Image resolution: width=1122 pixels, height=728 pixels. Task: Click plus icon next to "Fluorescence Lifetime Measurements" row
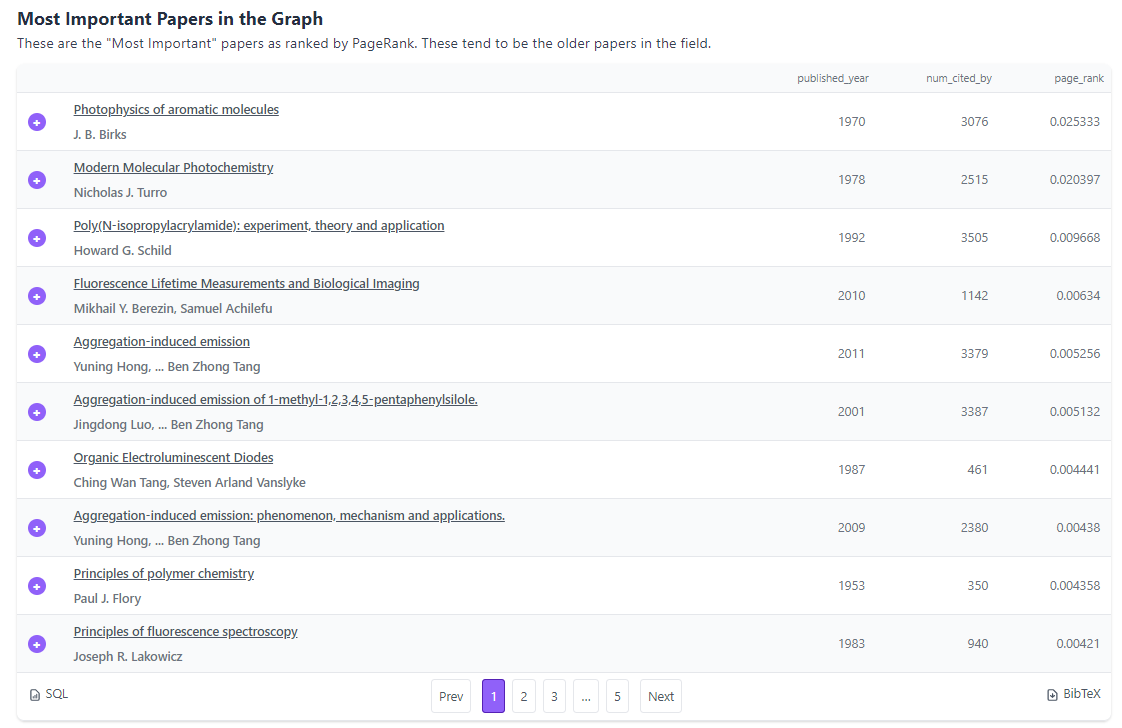click(x=37, y=296)
